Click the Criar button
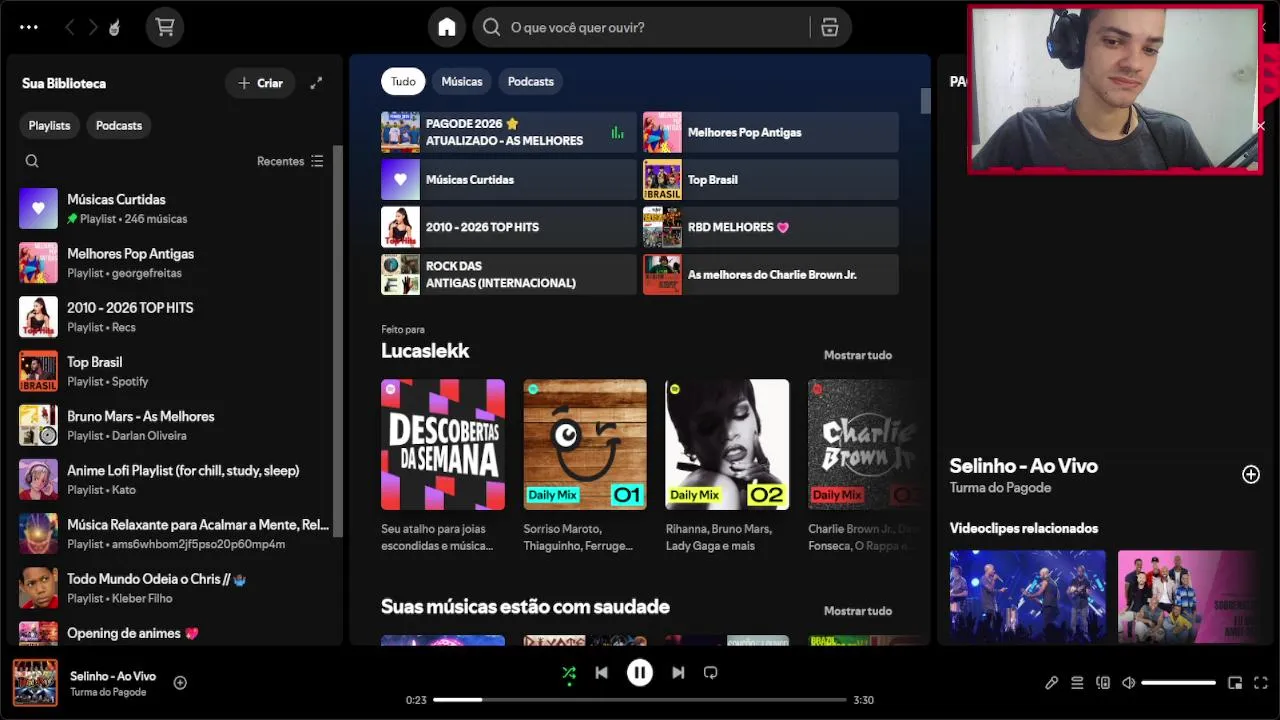This screenshot has width=1280, height=720. 260,83
